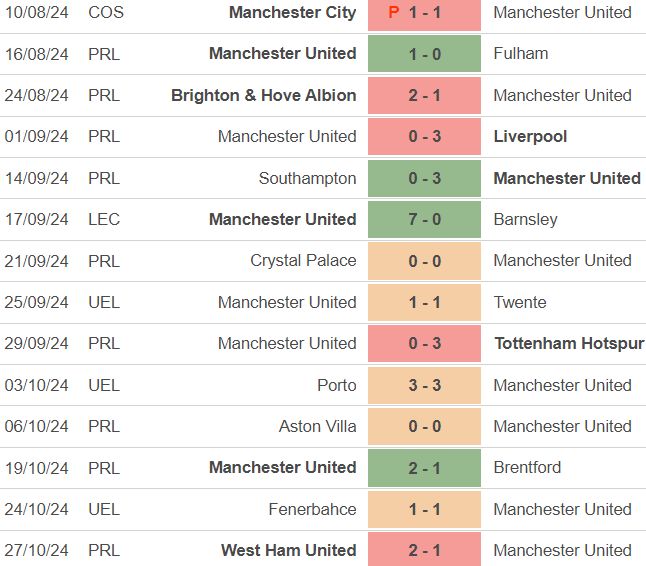Image resolution: width=646 pixels, height=566 pixels.
Task: Click the Tottenham Hotspur team name
Action: click(x=569, y=344)
